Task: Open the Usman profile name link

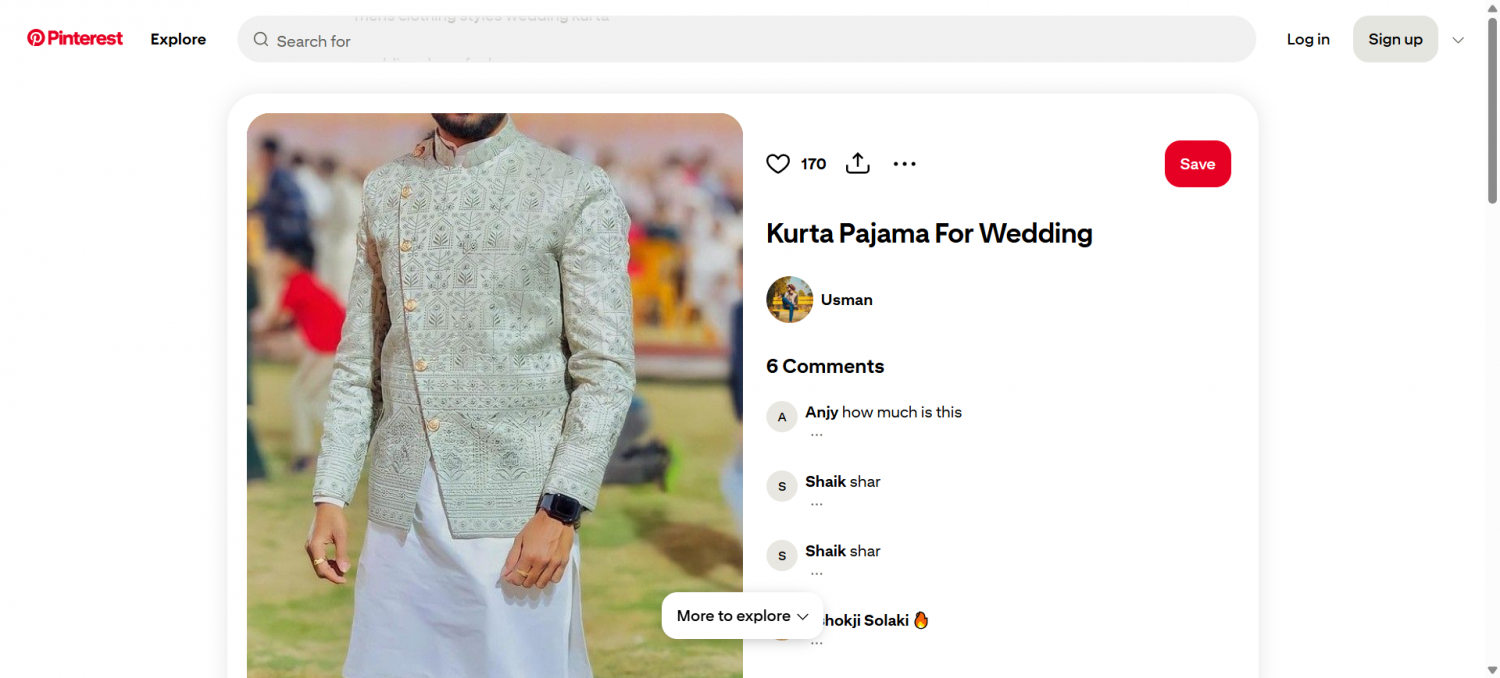Action: point(846,300)
